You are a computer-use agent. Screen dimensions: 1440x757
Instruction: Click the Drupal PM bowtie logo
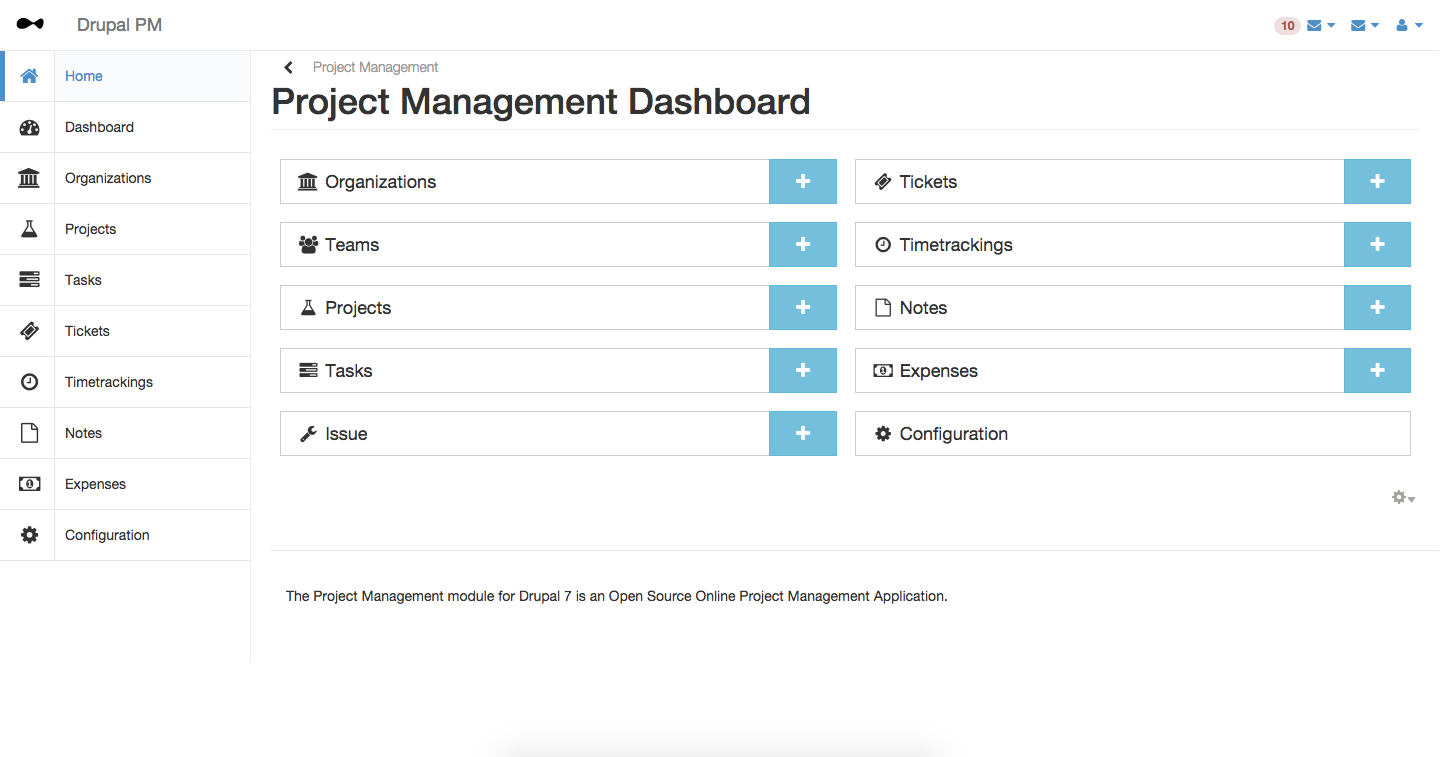click(x=30, y=24)
